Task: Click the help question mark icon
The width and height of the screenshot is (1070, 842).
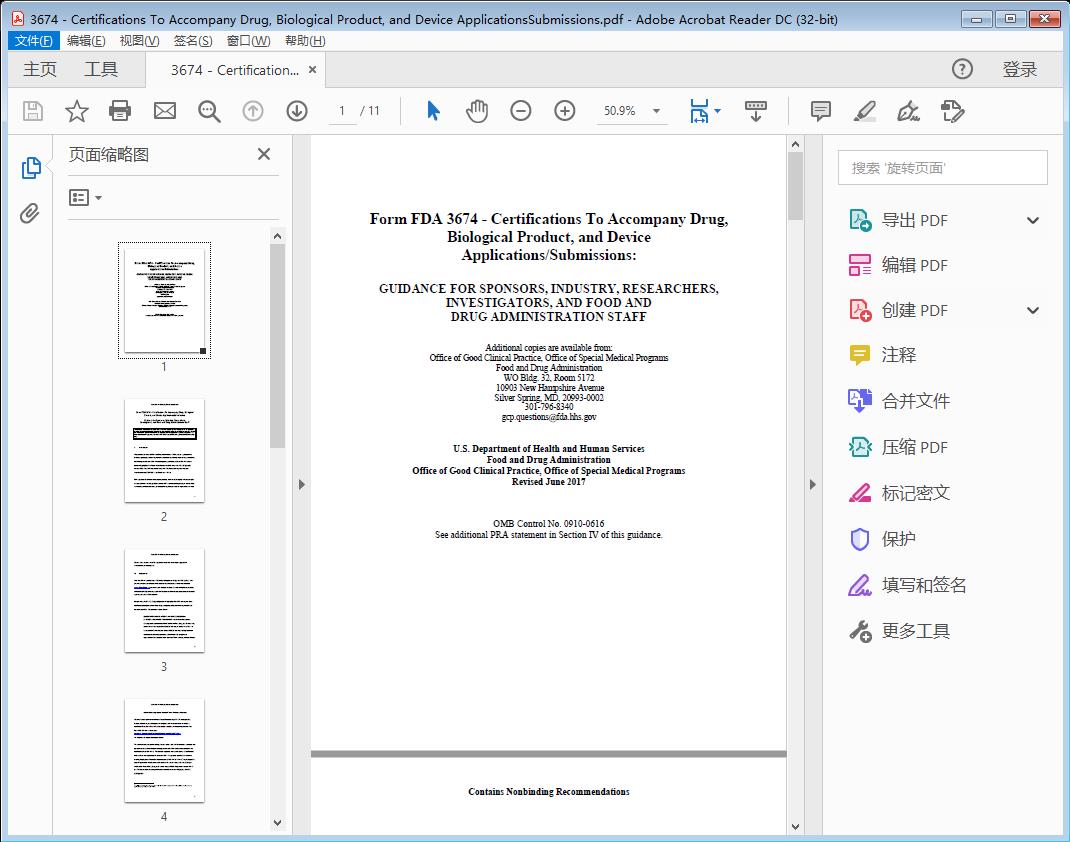Action: coord(962,69)
